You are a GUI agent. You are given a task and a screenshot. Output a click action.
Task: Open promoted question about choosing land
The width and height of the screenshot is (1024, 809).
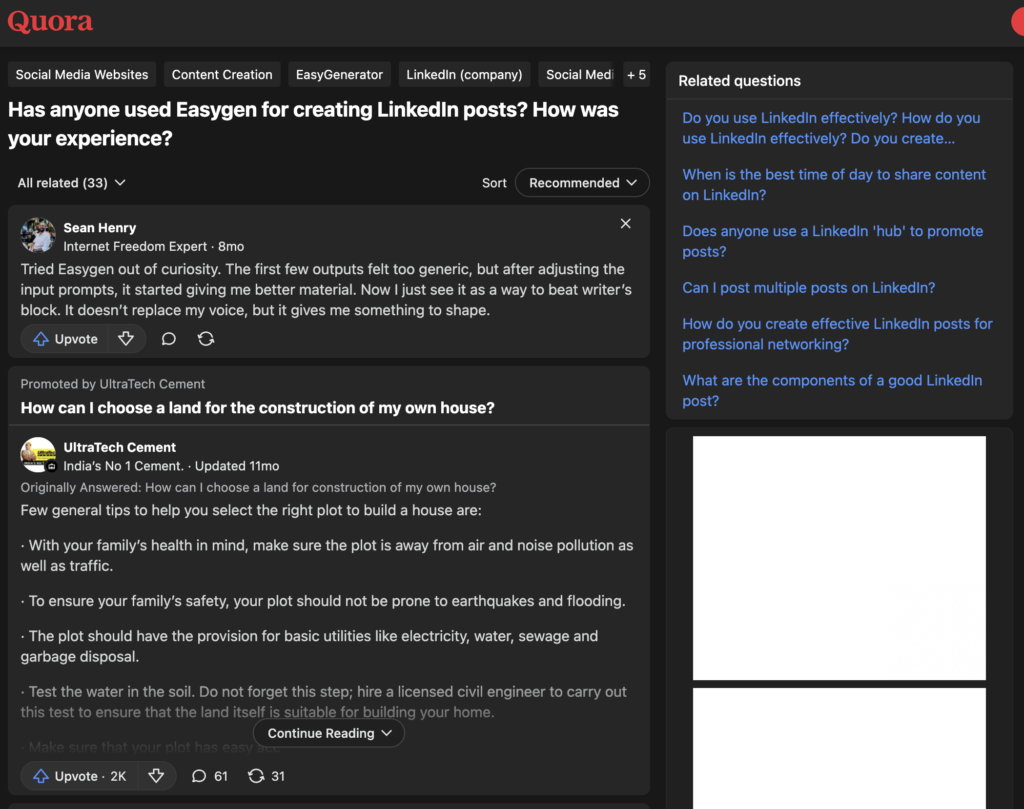(257, 407)
